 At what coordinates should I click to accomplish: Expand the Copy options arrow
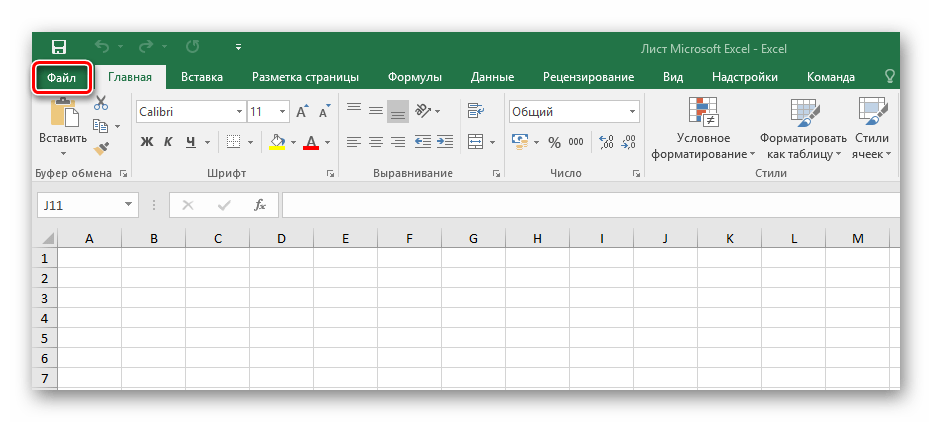(x=117, y=126)
